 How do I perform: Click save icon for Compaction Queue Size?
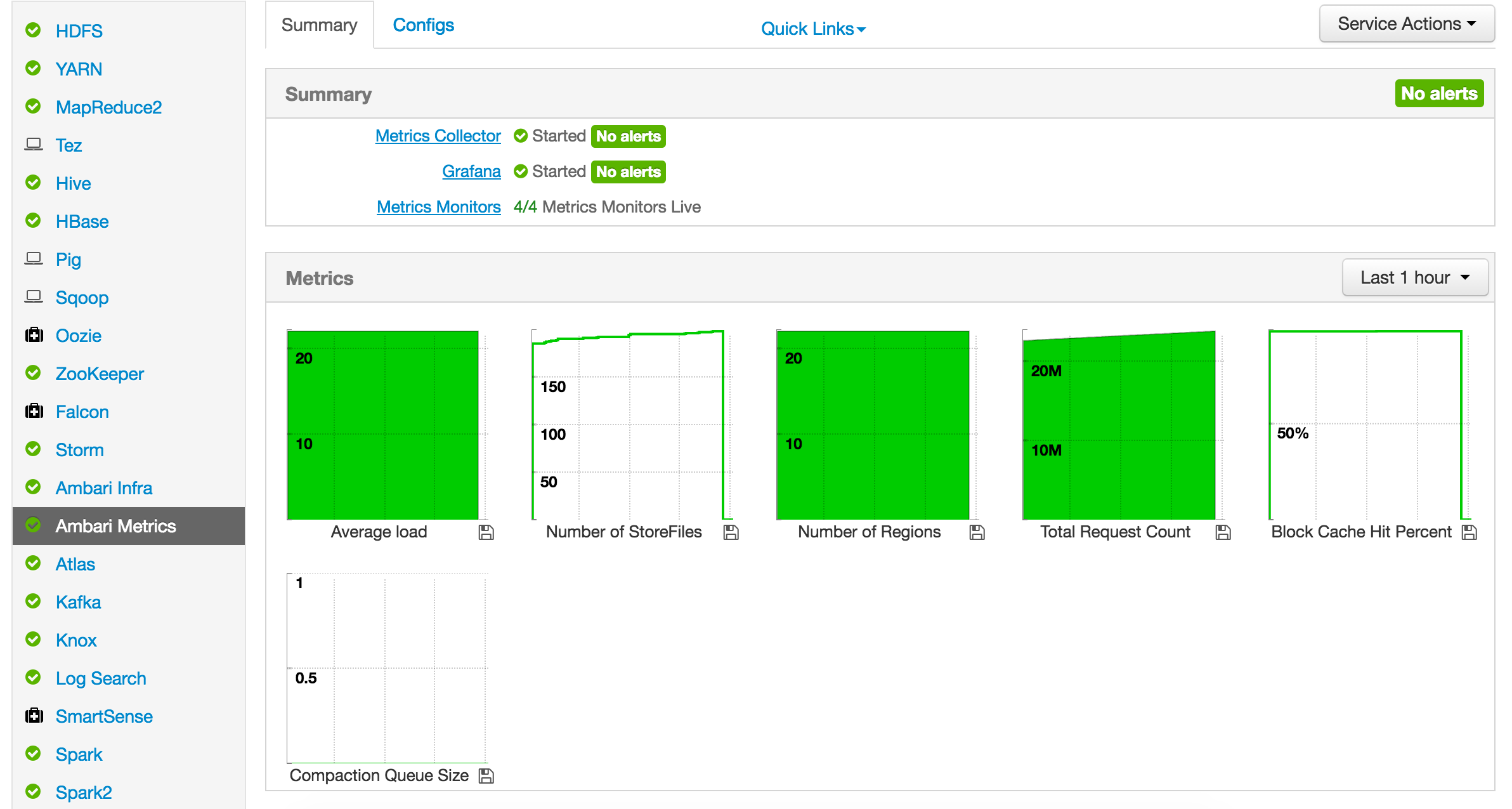pyautogui.click(x=486, y=776)
